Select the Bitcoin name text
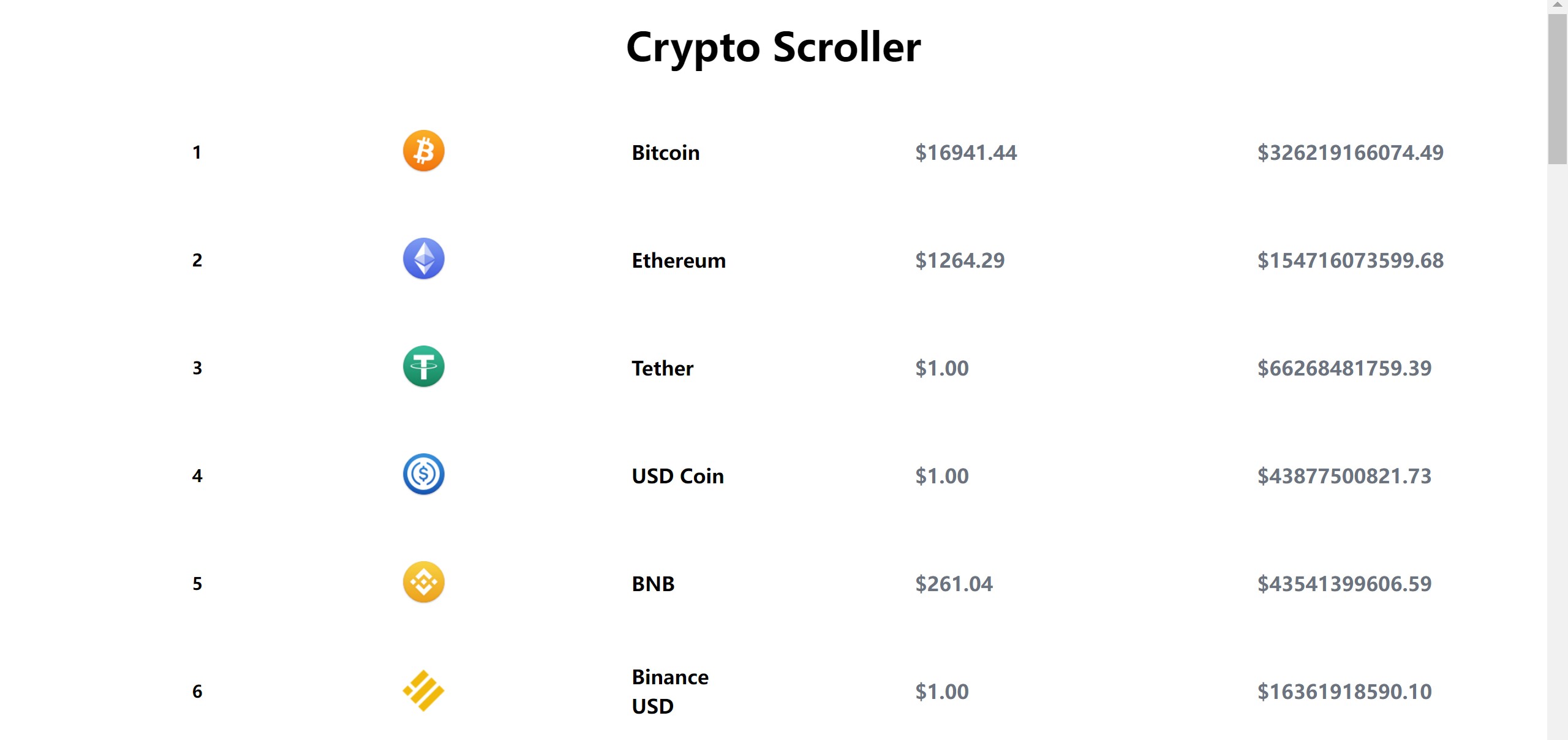1568x740 pixels. click(x=665, y=153)
